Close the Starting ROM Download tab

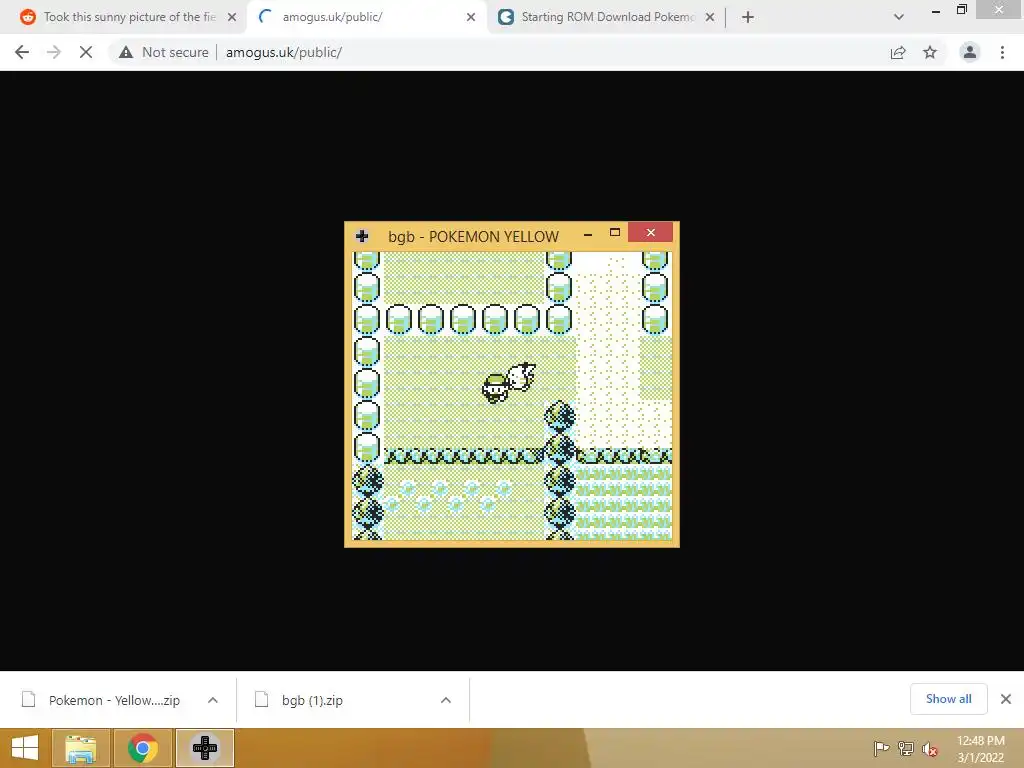coord(710,17)
